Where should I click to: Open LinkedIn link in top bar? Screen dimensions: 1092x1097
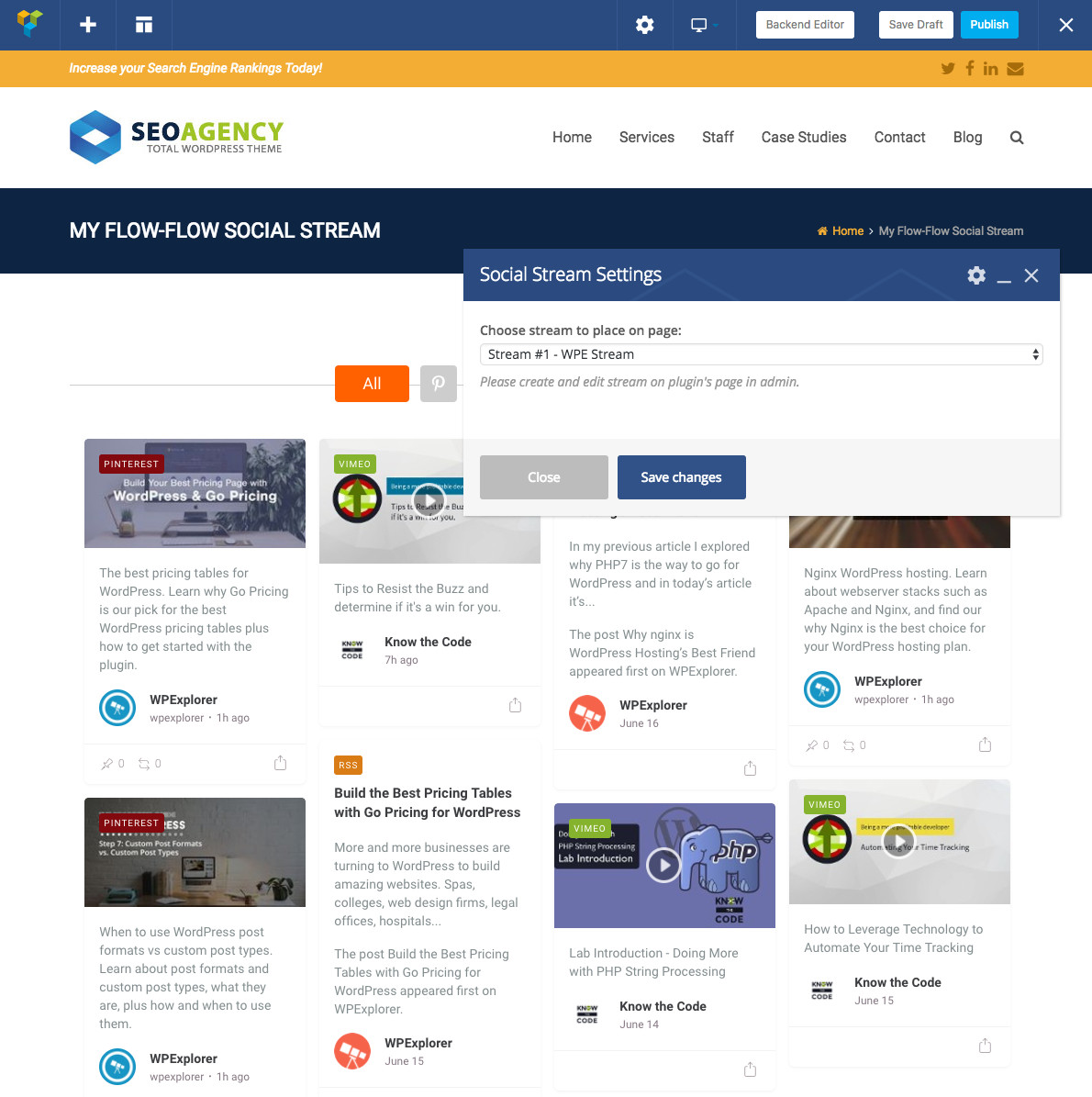click(990, 69)
